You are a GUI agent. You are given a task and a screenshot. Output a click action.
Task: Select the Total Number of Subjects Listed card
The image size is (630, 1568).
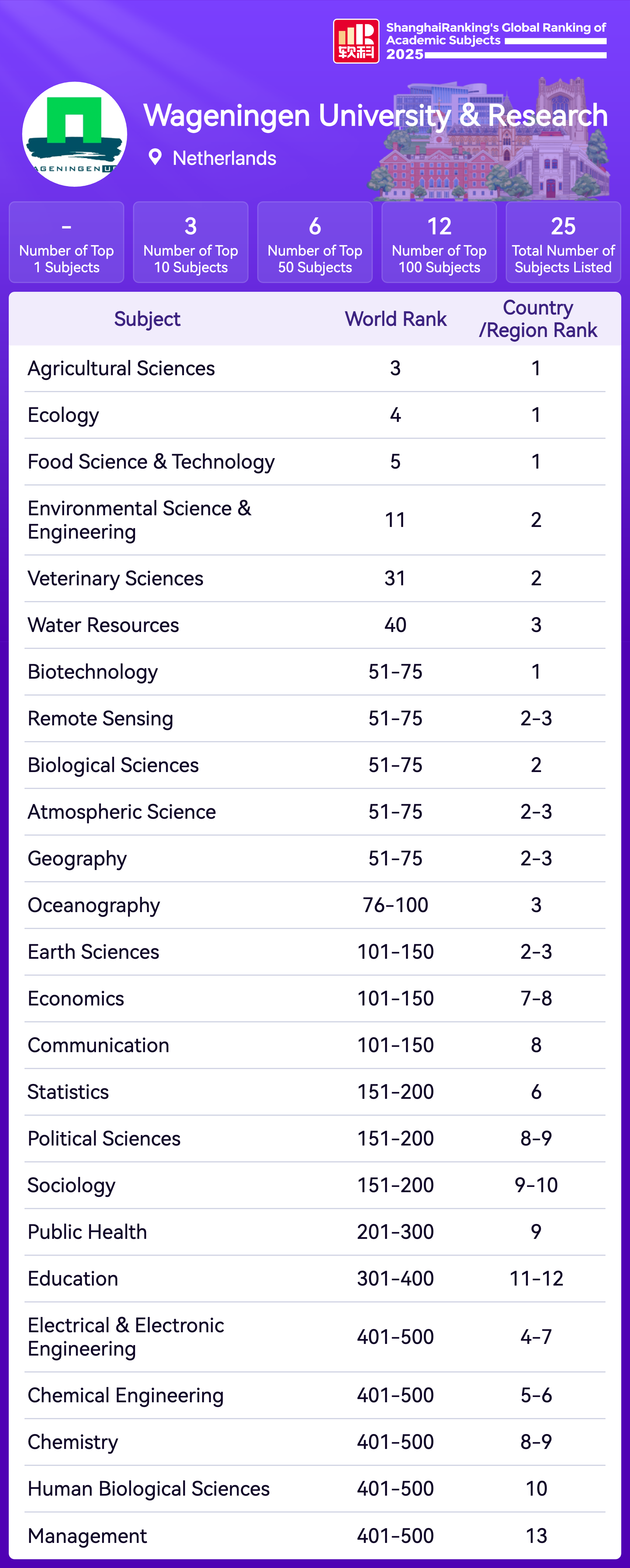pyautogui.click(x=563, y=242)
